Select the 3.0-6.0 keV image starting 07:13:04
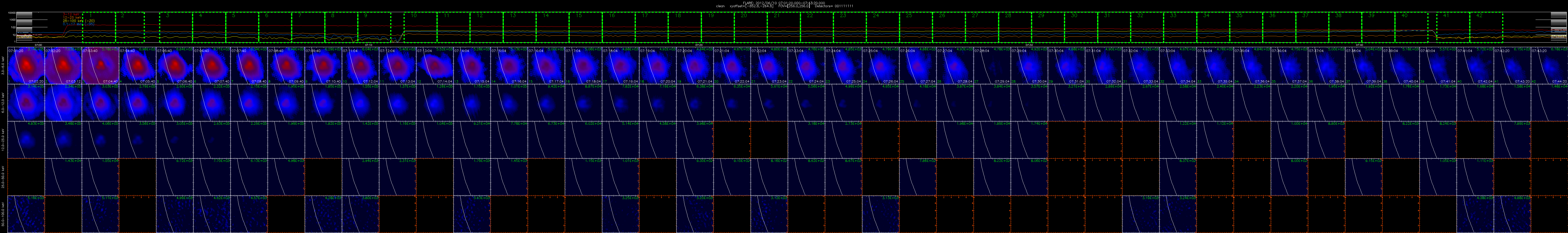 [x=435, y=65]
